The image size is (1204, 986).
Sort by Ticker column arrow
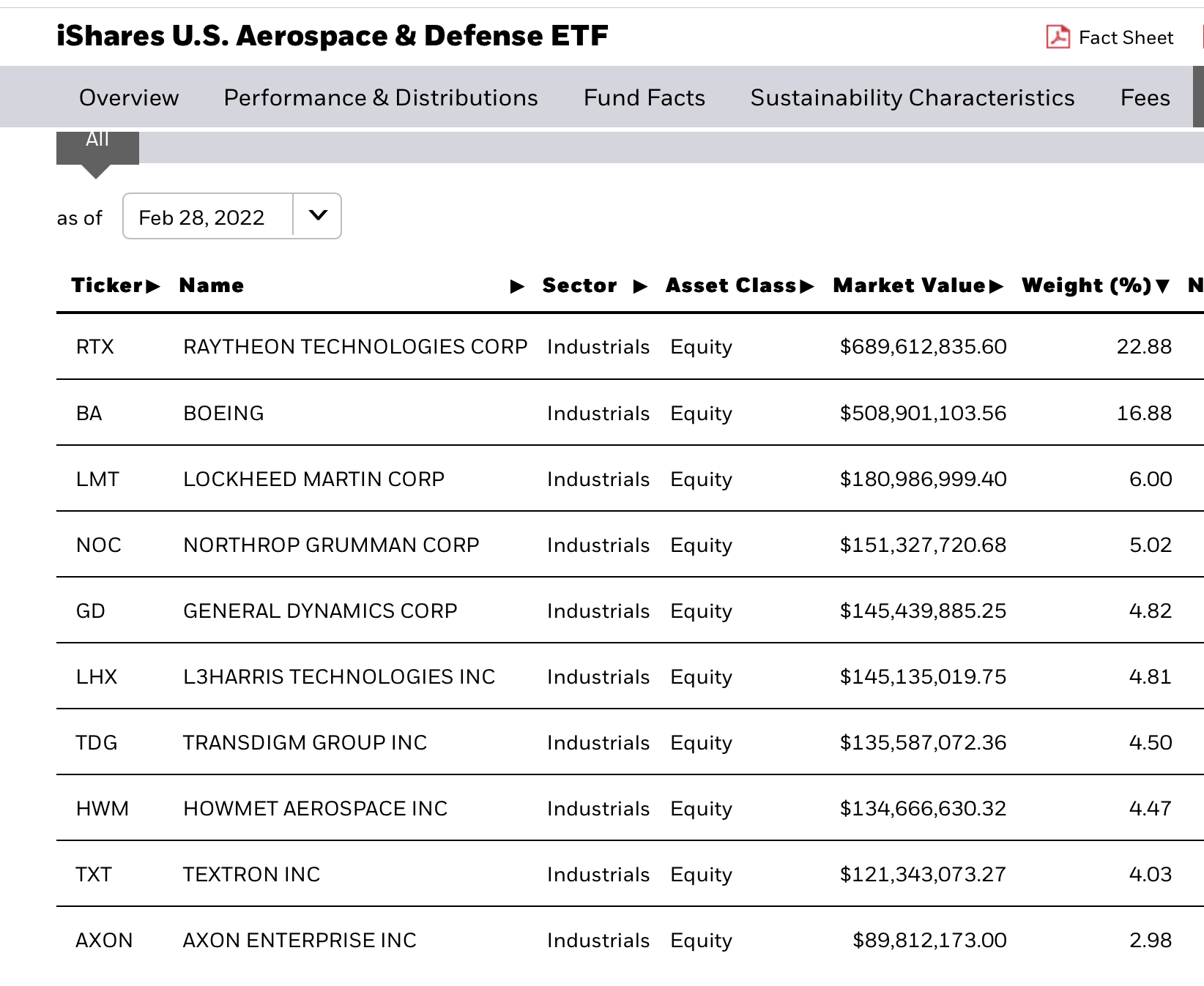(x=152, y=286)
